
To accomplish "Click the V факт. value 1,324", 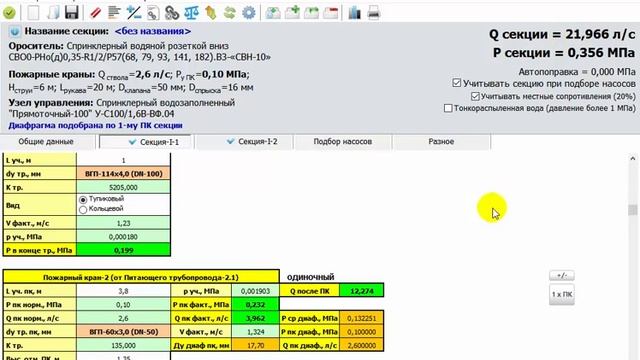I will coord(256,332).
